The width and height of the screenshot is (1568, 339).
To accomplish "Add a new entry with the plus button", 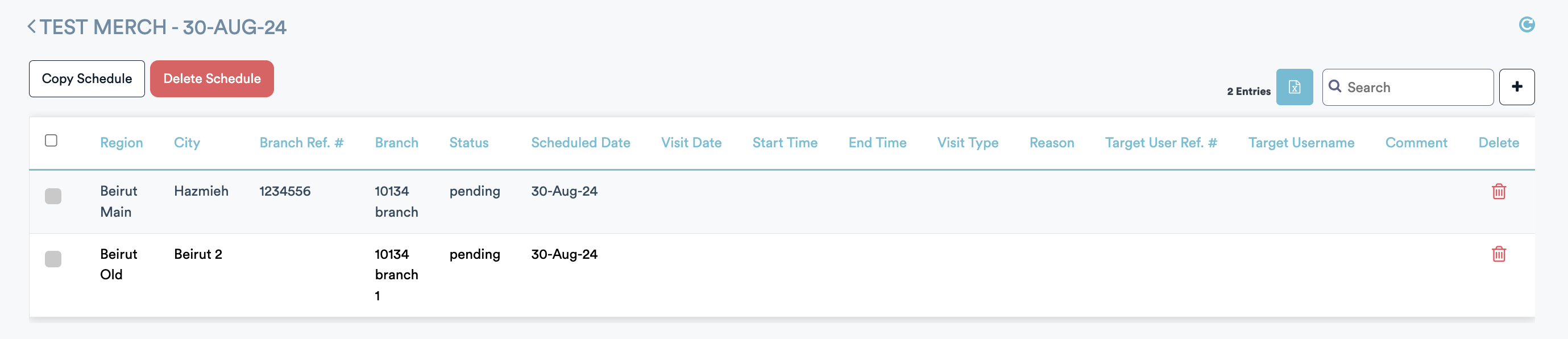I will [x=1516, y=87].
